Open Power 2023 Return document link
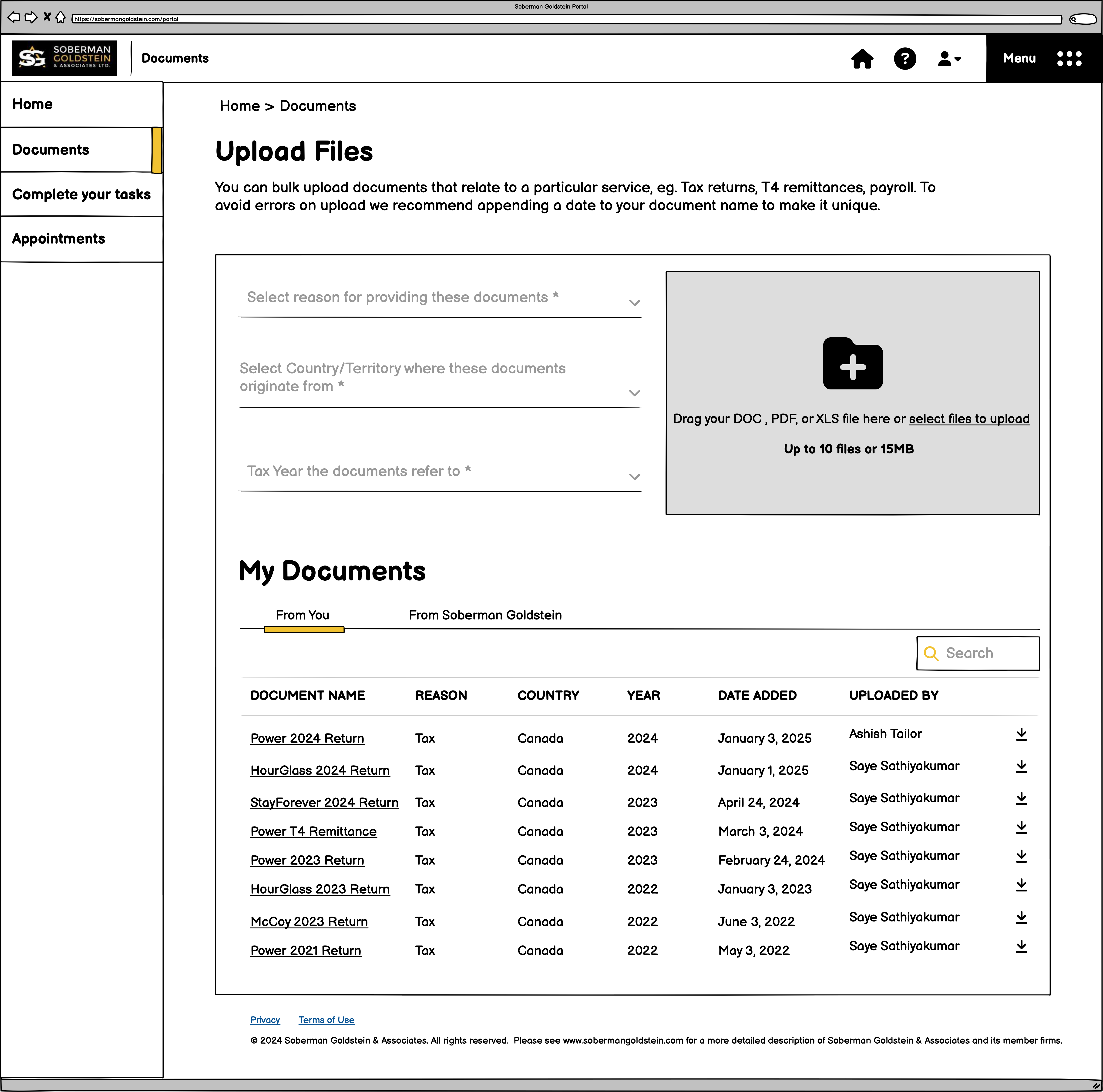Screen dimensions: 1103x1092 (307, 860)
